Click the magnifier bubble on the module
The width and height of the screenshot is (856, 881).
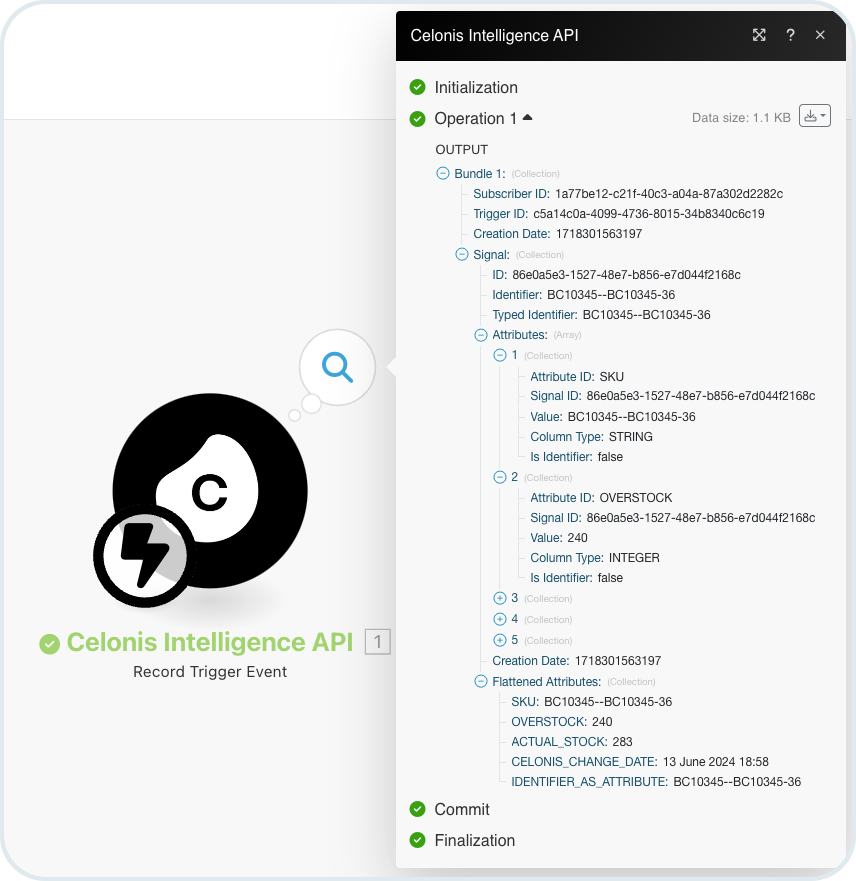[x=338, y=367]
